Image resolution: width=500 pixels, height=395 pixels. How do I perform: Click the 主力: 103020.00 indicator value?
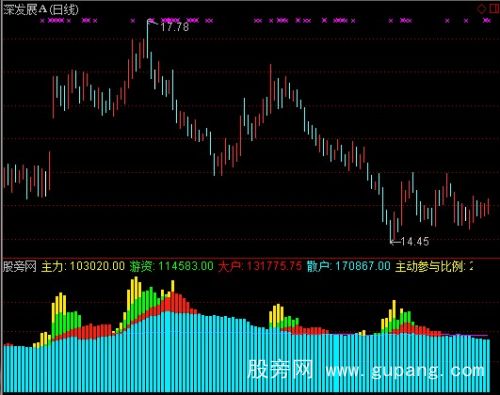pyautogui.click(x=83, y=266)
